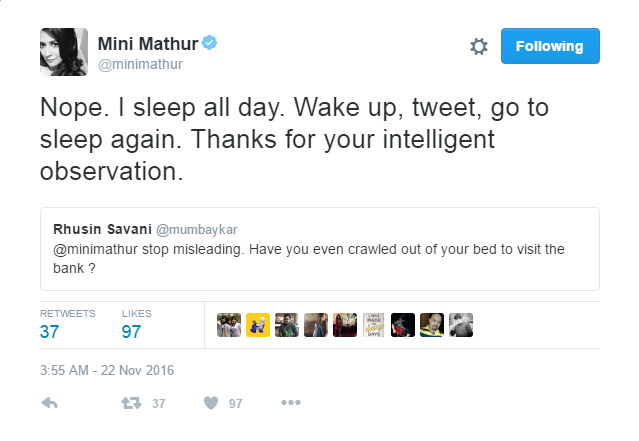The image size is (639, 441).
Task: Like the tweet with the heart icon
Action: click(x=211, y=403)
